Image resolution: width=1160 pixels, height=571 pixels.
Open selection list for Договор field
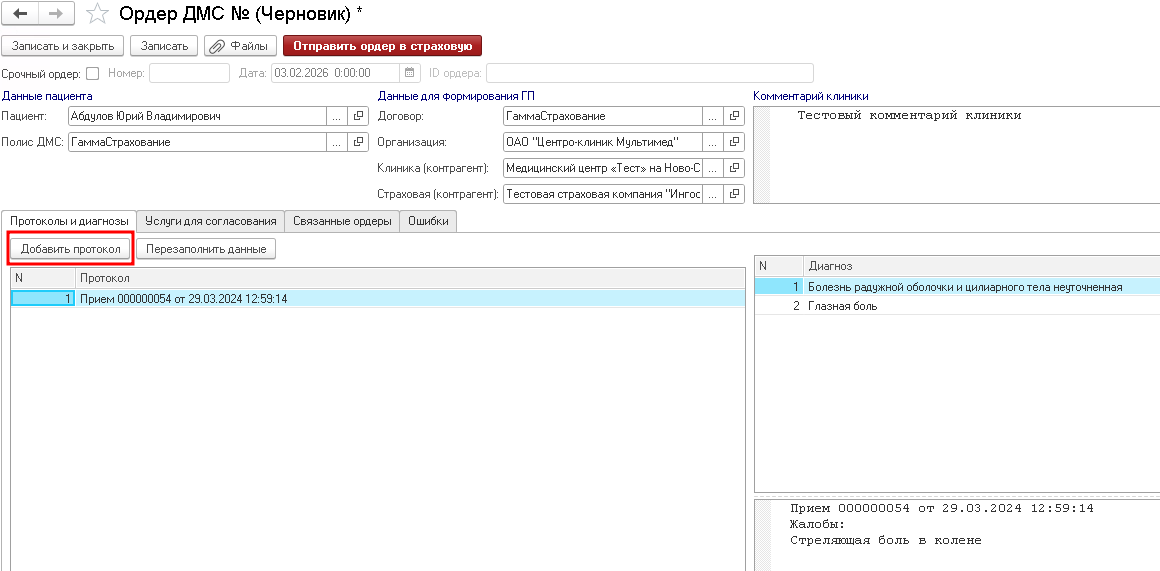pos(713,116)
